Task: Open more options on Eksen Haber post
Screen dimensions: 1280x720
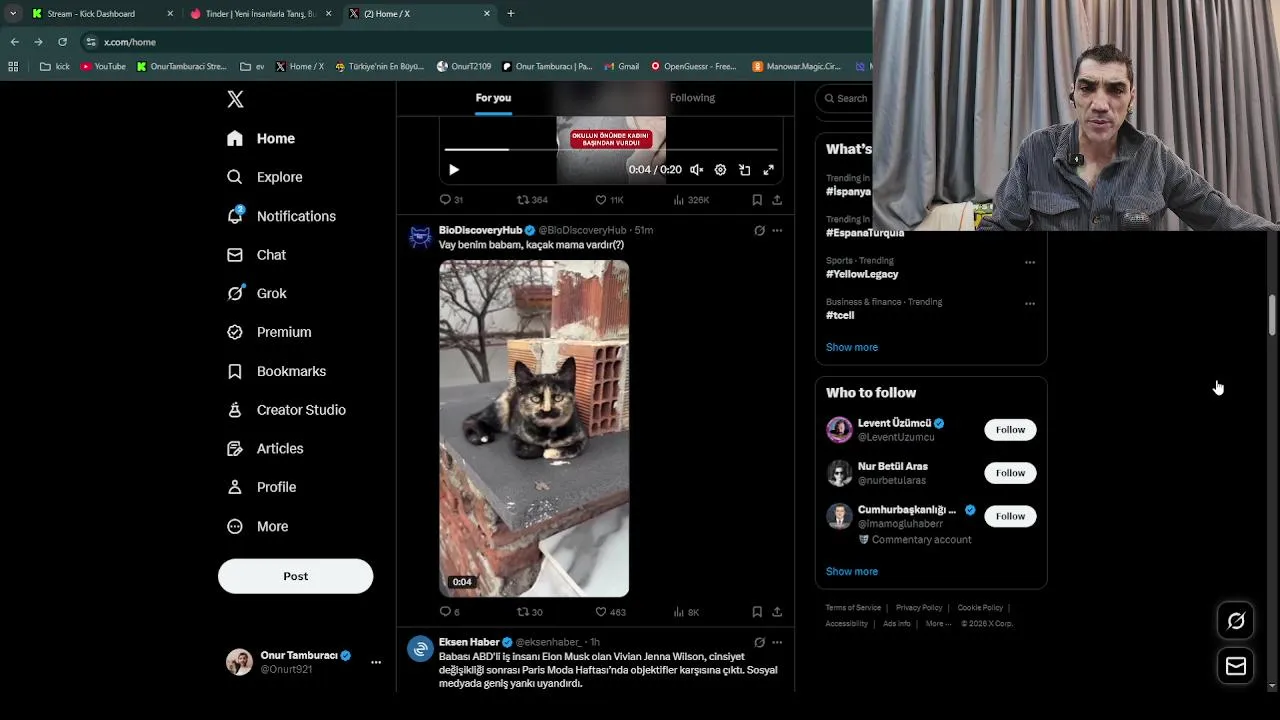Action: click(777, 642)
